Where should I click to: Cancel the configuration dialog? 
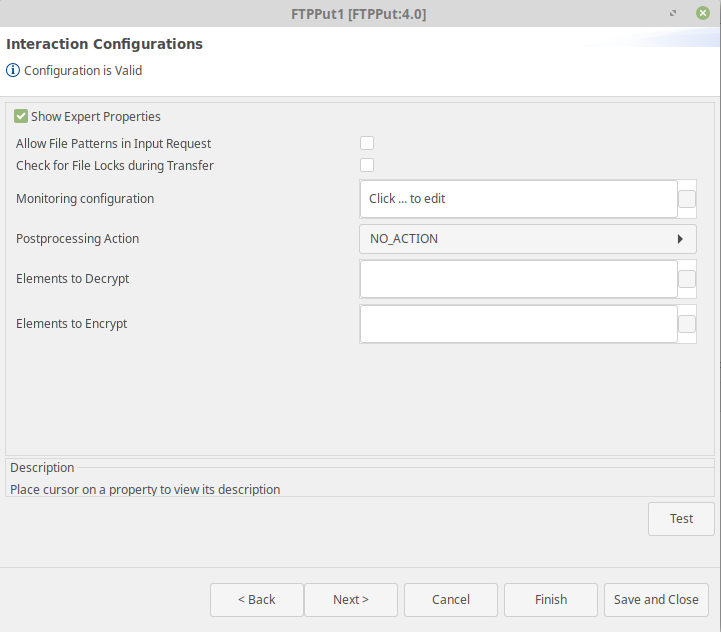tap(451, 600)
